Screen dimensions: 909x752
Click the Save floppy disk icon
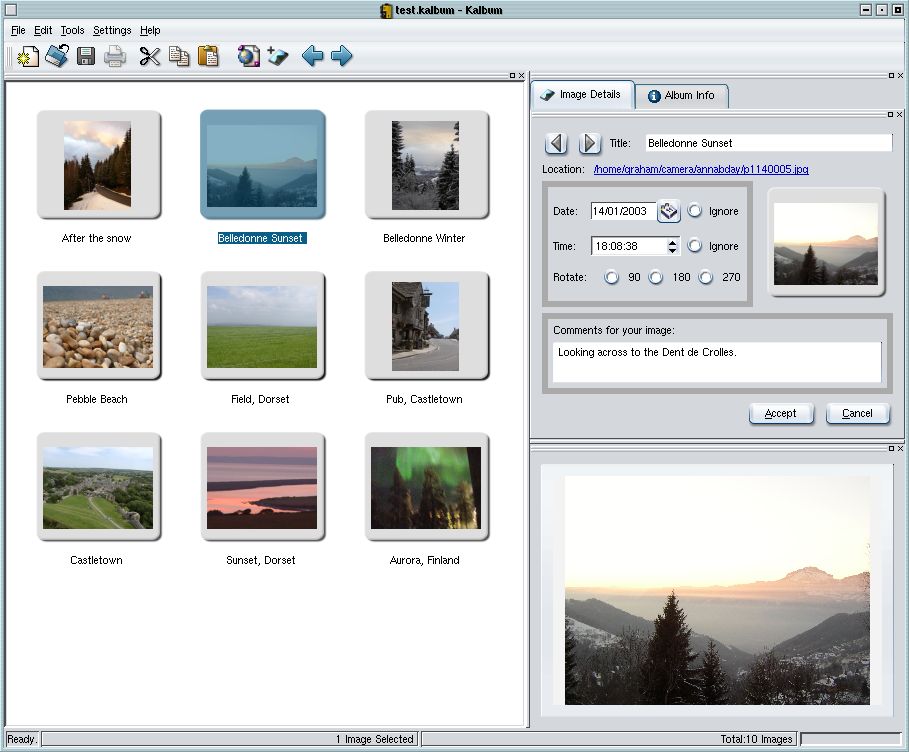[x=86, y=56]
